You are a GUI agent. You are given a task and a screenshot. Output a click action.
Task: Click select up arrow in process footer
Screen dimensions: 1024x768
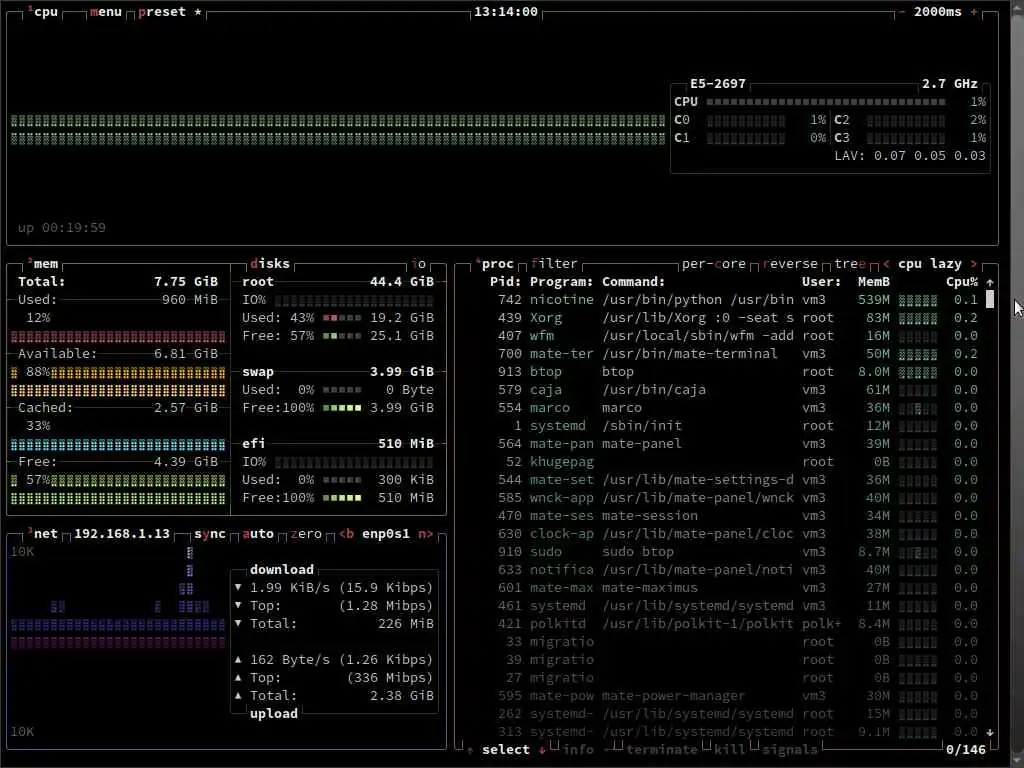tap(470, 750)
